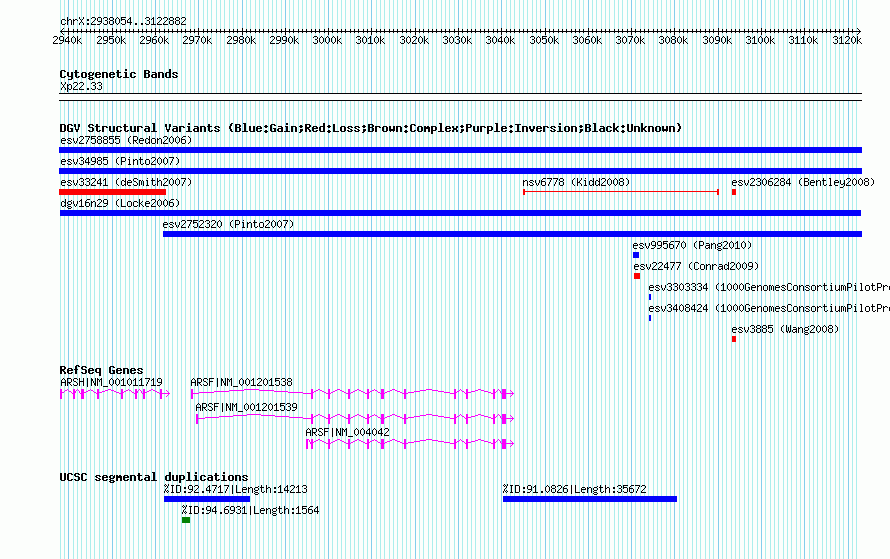
Task: Click the dgv16n29 (Locke2006) label
Action: 120,203
